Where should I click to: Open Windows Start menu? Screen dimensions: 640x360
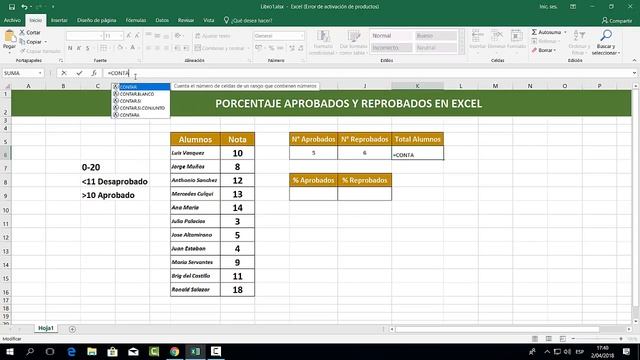tap(10, 351)
